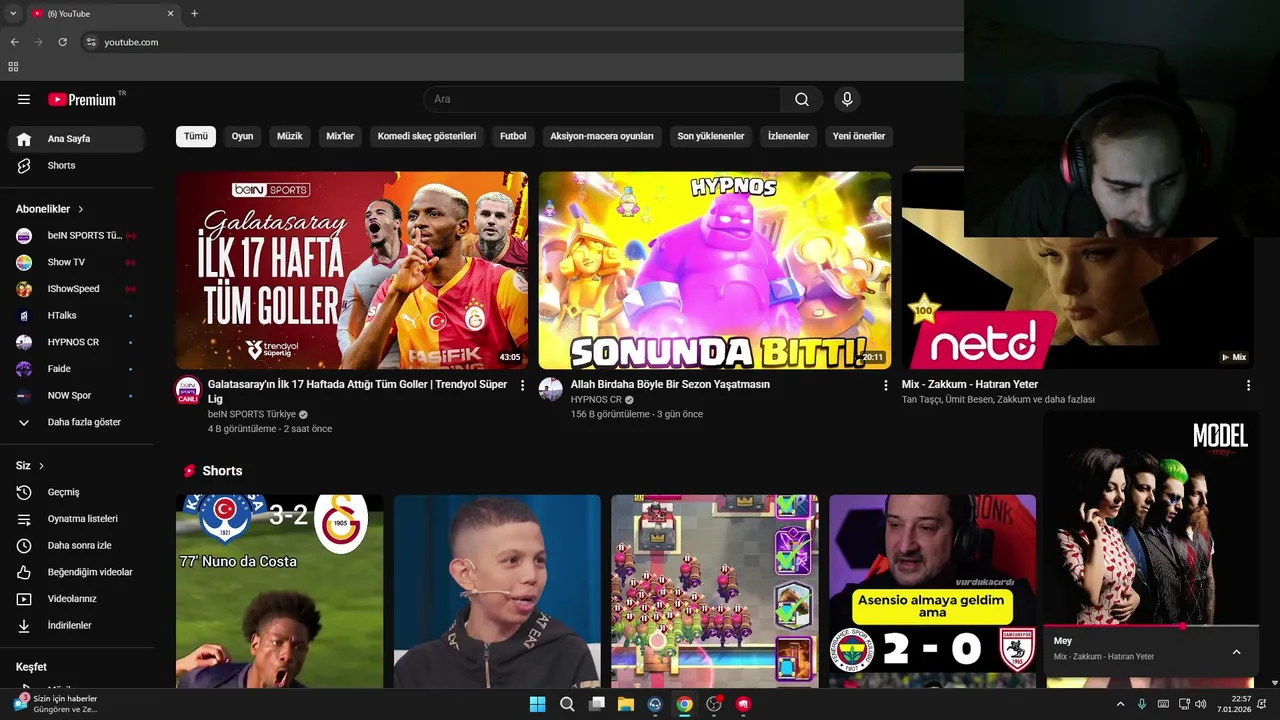The height and width of the screenshot is (720, 1280).
Task: Select the Müzik filter chip
Action: click(x=290, y=136)
